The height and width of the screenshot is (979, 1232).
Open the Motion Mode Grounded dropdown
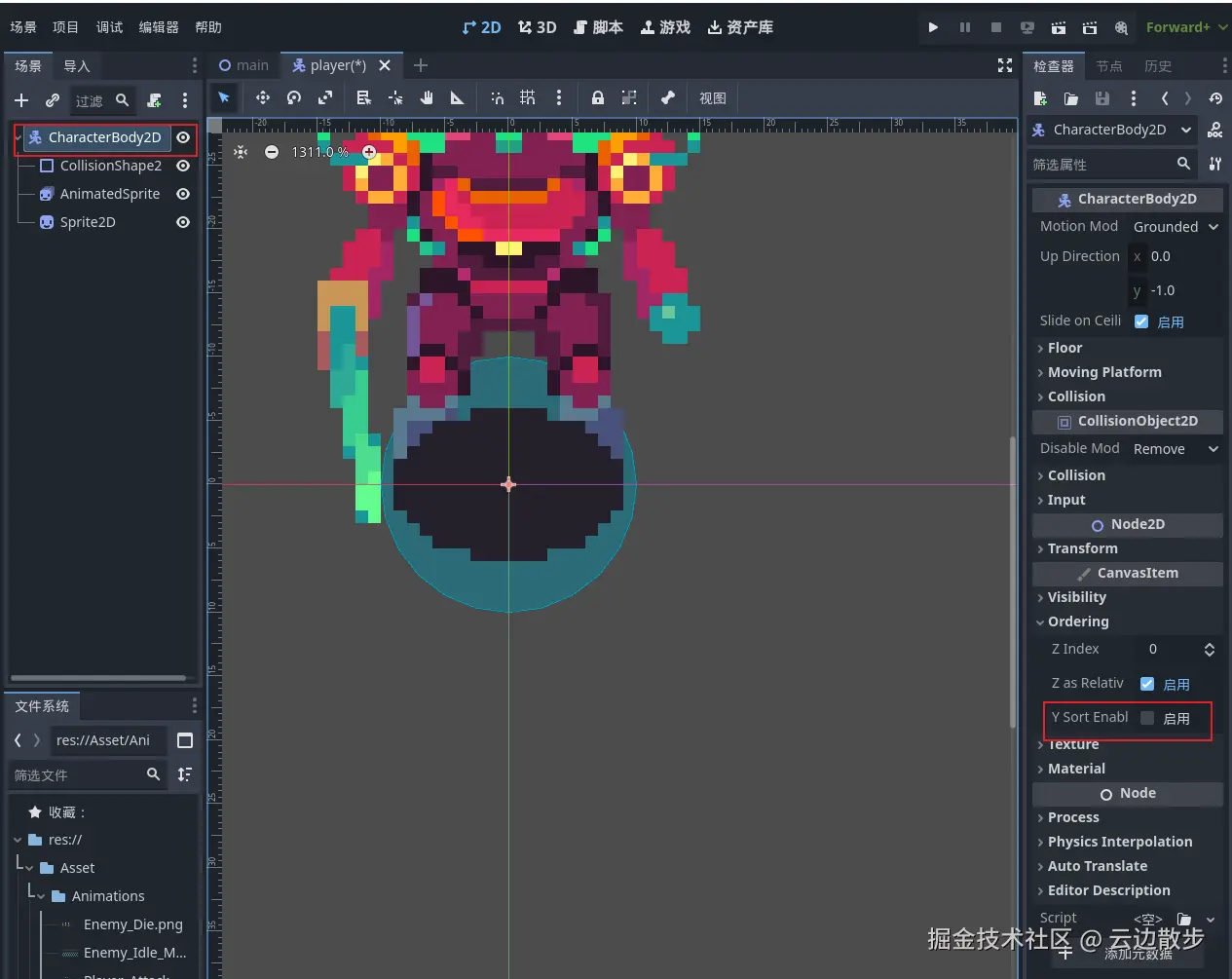[1176, 227]
